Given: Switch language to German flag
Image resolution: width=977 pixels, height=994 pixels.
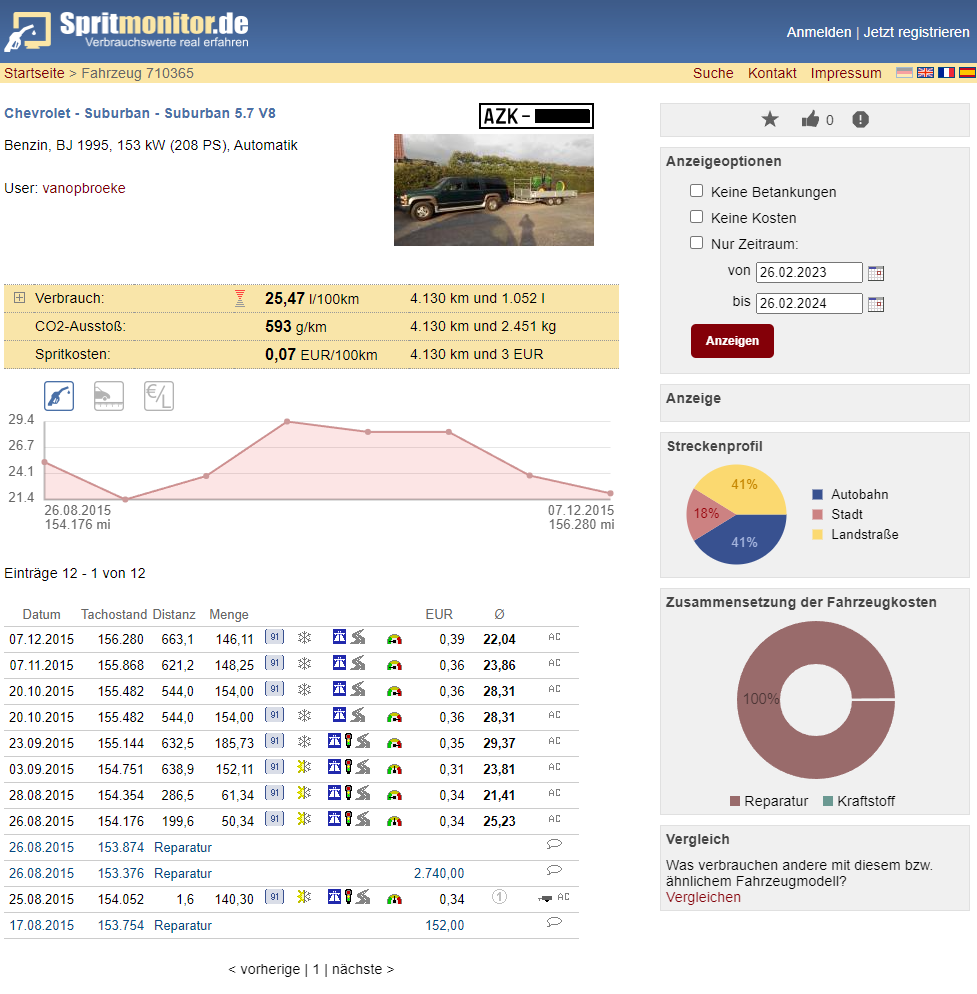Looking at the screenshot, I should [x=904, y=73].
